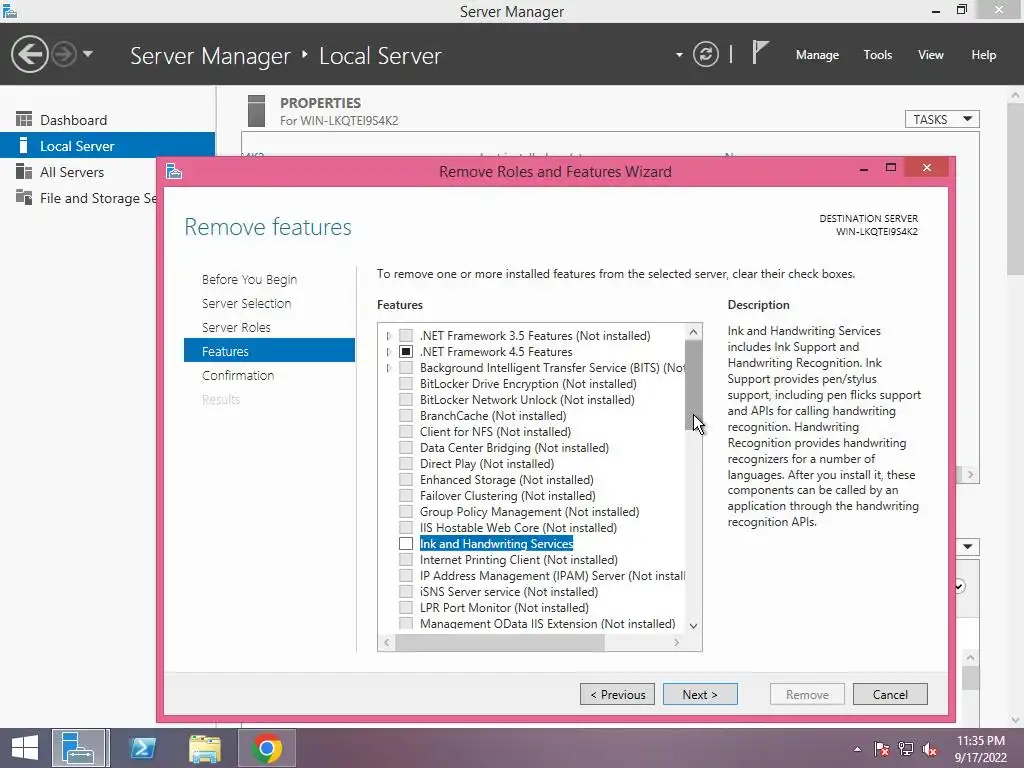Select Data Center Bridging row text

514,448
